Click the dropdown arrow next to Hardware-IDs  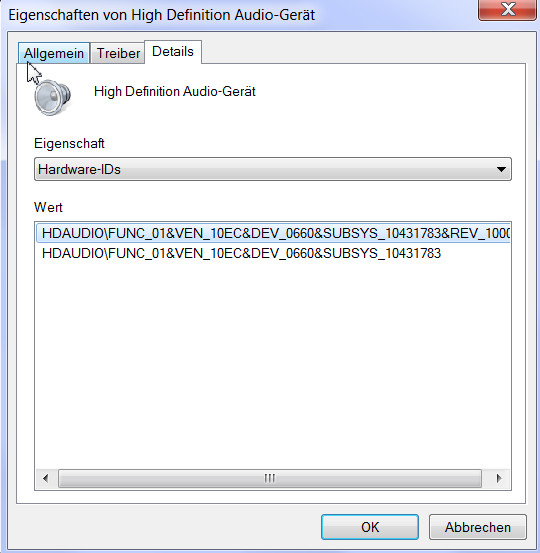point(501,169)
